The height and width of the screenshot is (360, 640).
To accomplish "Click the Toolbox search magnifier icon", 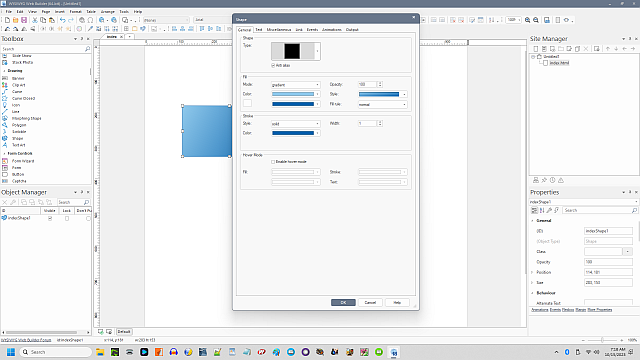I will coord(87,49).
